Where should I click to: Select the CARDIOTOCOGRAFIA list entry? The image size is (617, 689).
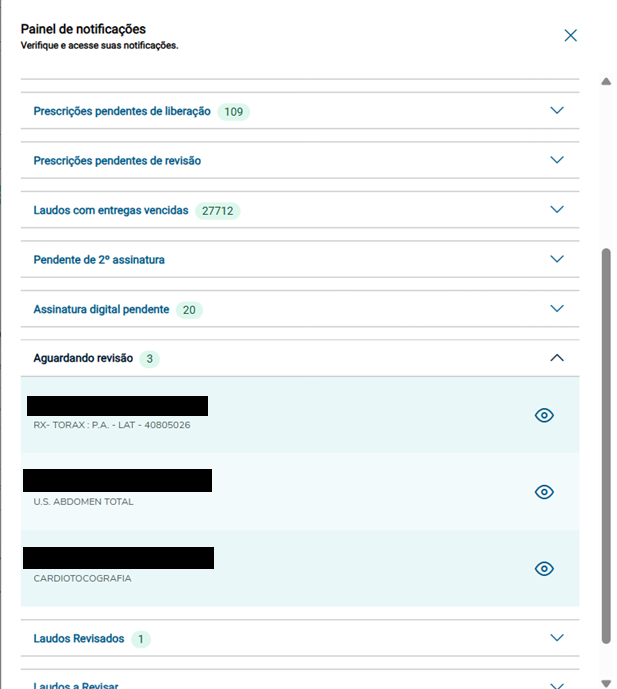[x=83, y=578]
